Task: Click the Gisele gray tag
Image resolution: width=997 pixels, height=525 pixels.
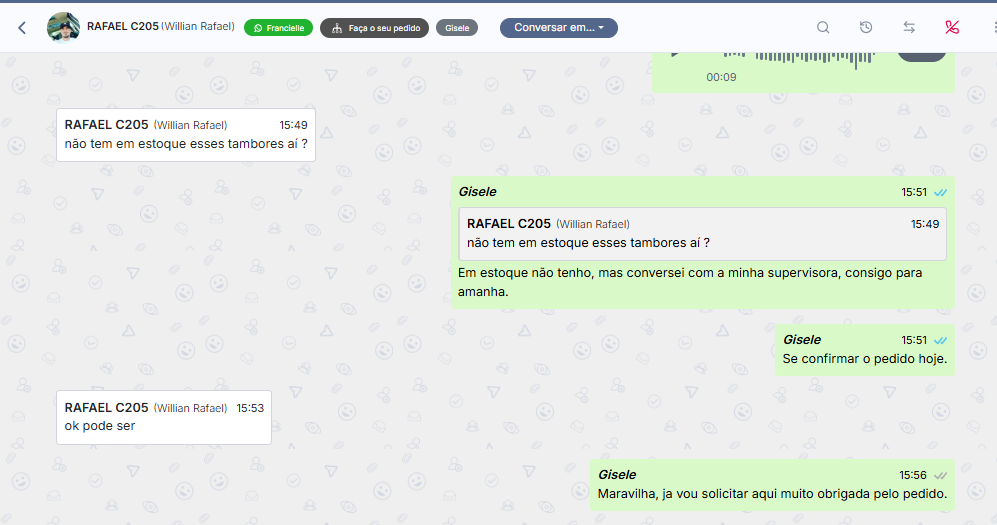Action: (457, 28)
